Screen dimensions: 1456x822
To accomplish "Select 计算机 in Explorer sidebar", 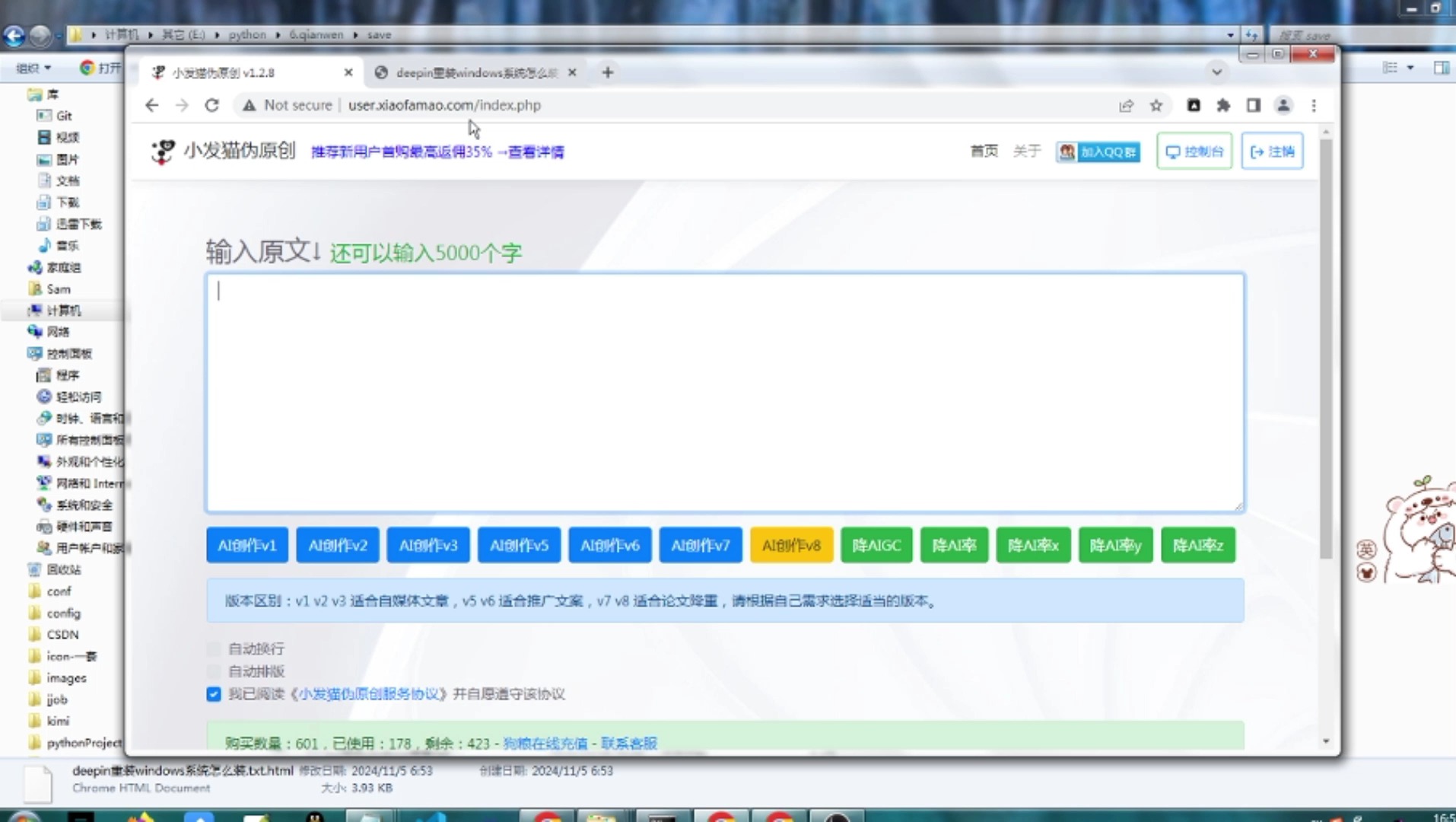I will pyautogui.click(x=64, y=311).
